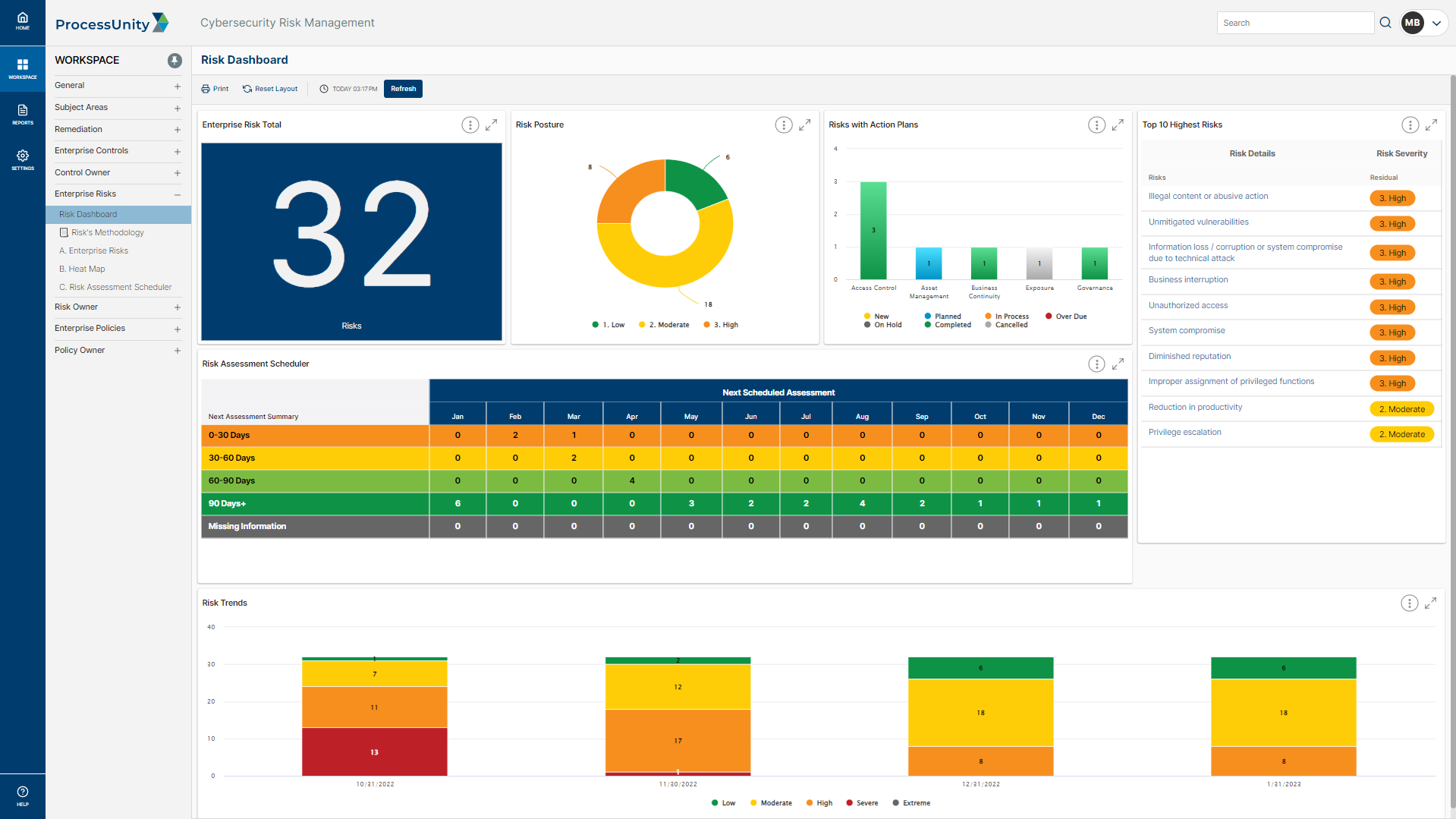Toggle Extreme legend in Risk Trends
The image size is (1456, 819).
pyautogui.click(x=911, y=803)
